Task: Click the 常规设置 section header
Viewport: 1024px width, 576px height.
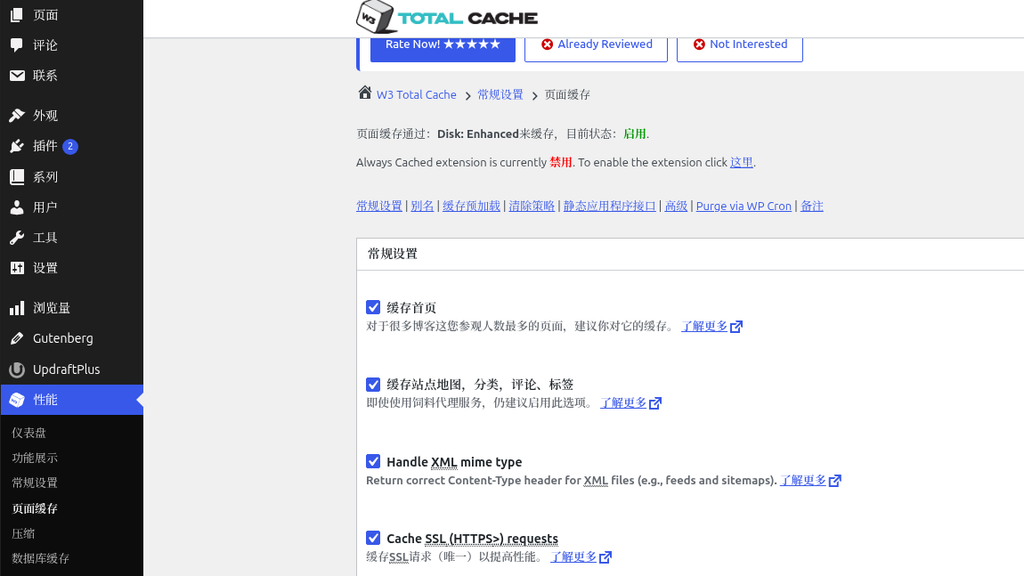Action: pyautogui.click(x=392, y=253)
